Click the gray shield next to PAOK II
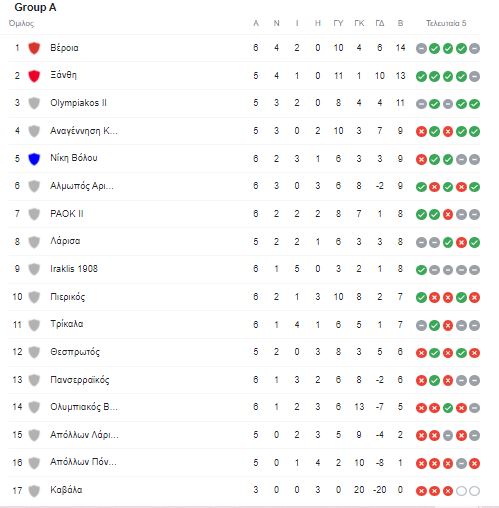This screenshot has width=499, height=508. 34,214
